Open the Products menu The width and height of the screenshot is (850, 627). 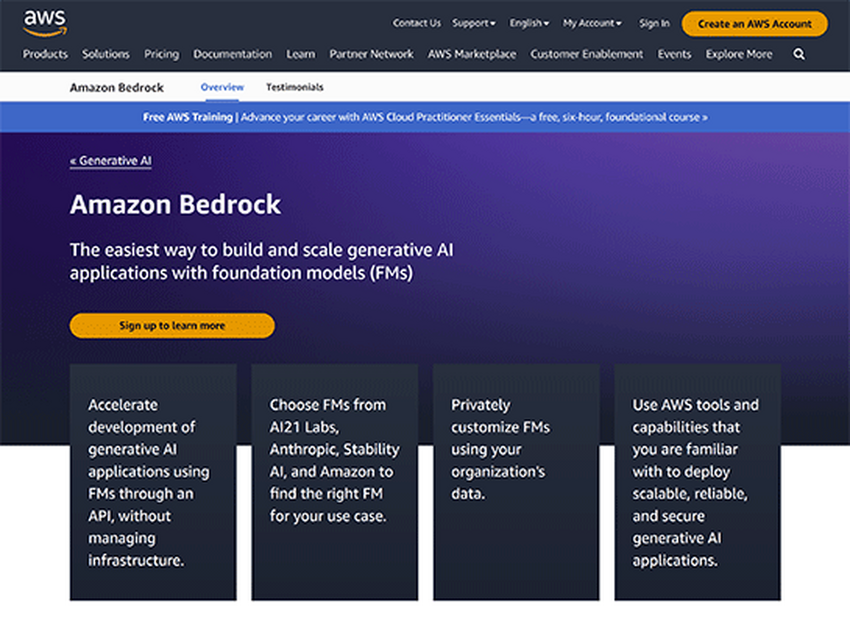click(45, 54)
